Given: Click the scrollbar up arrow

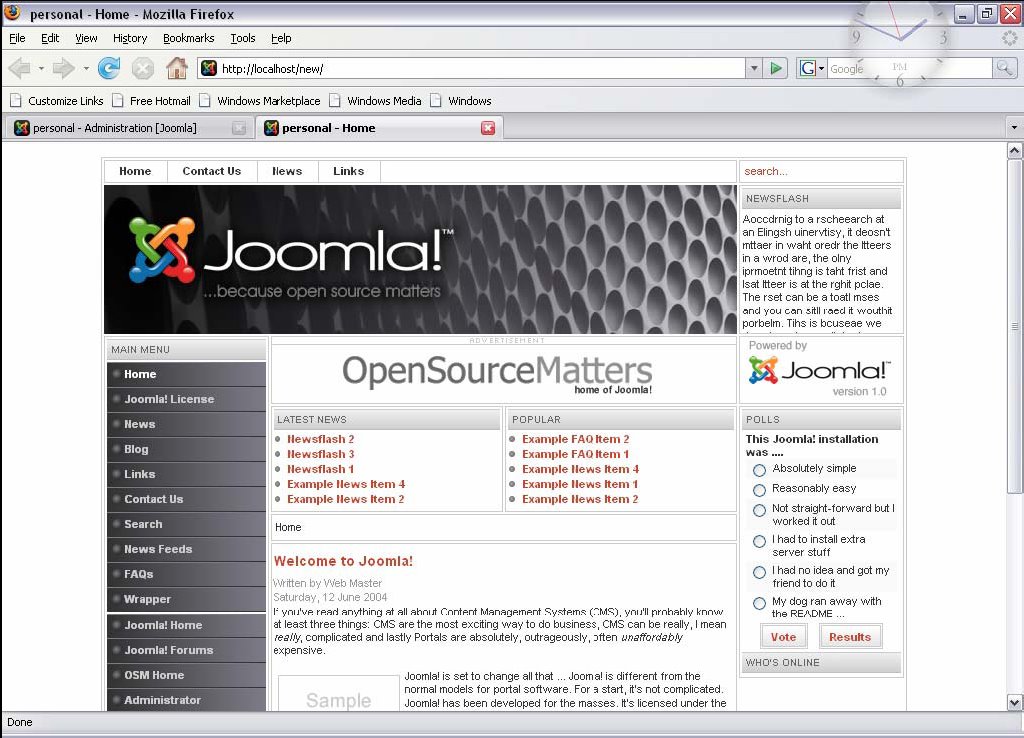Looking at the screenshot, I should tap(1014, 151).
